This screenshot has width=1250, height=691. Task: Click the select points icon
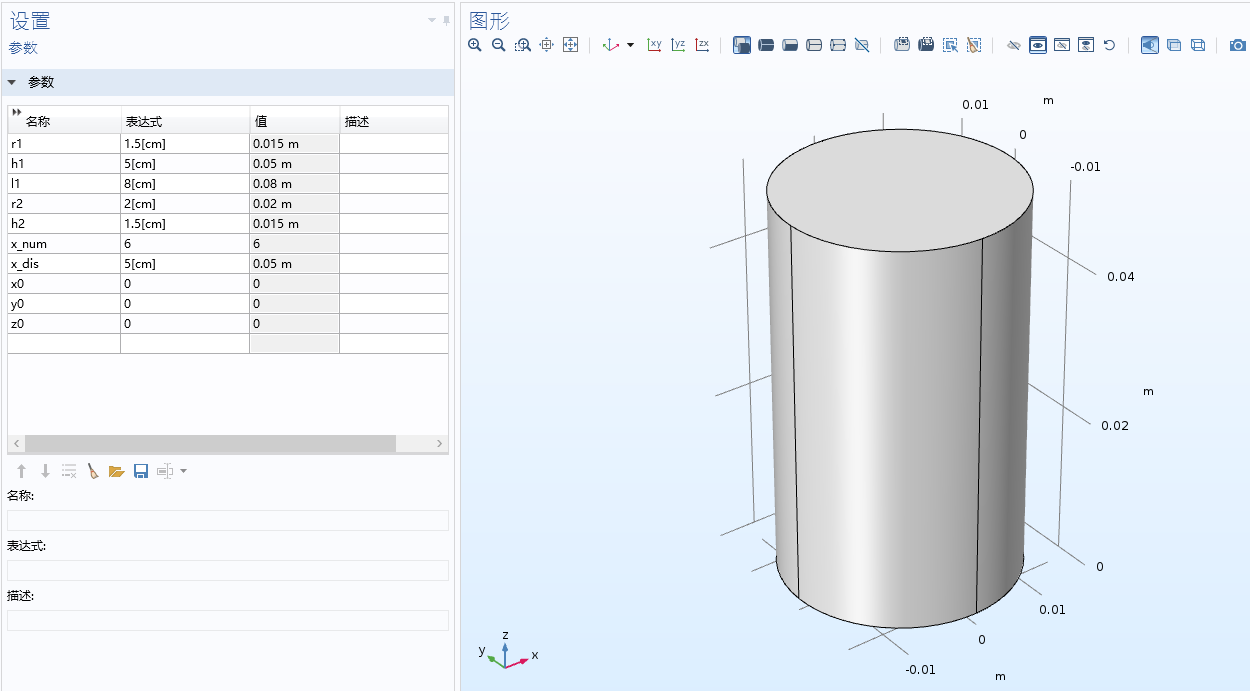pos(814,45)
